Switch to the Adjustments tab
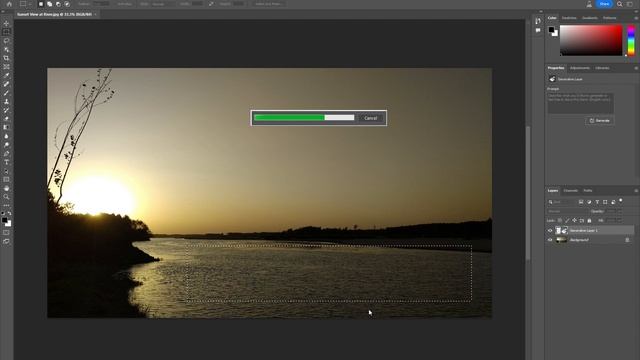 [x=580, y=68]
